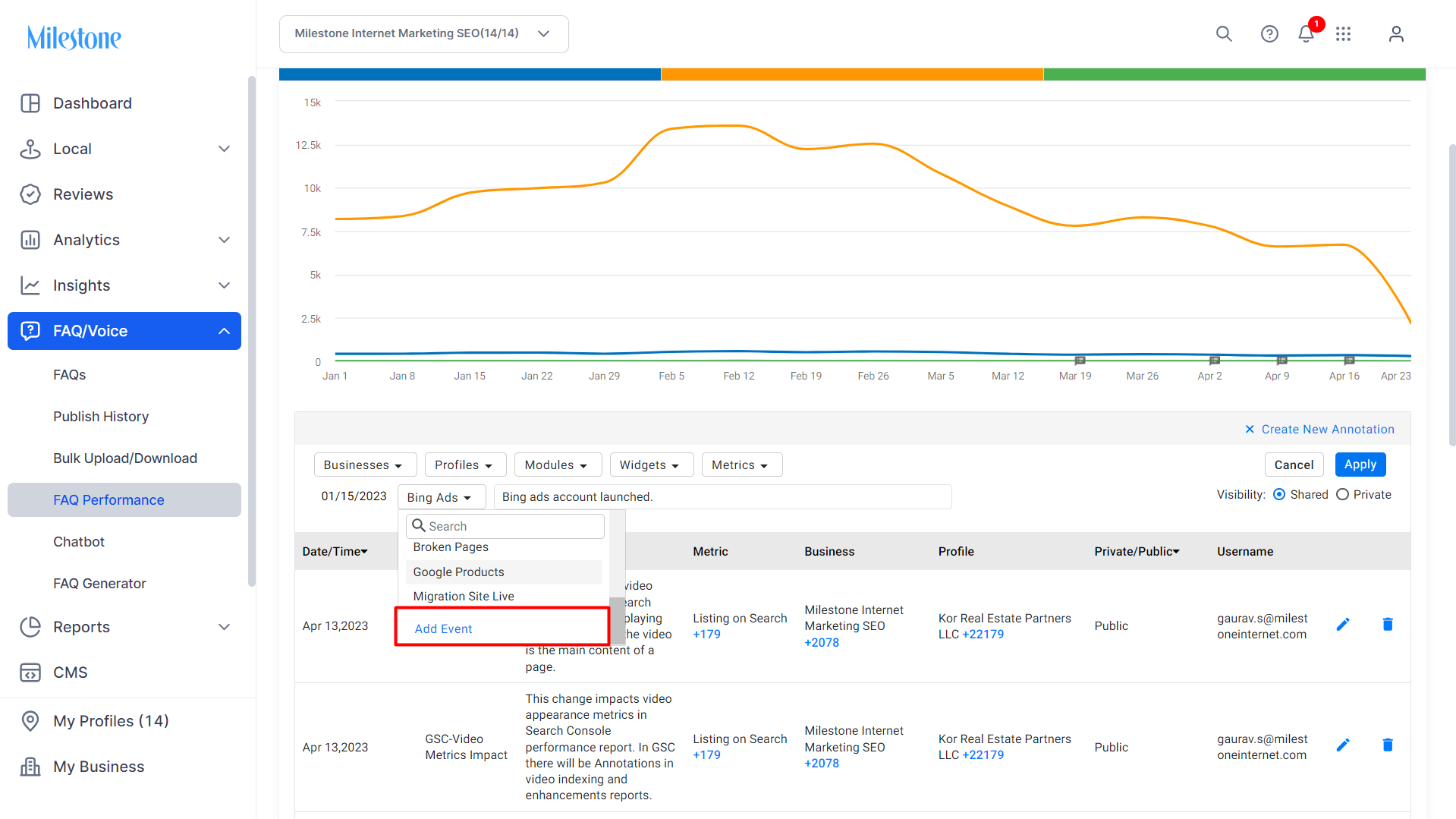Click the Dashboard sidebar icon
The image size is (1456, 819).
(x=30, y=103)
